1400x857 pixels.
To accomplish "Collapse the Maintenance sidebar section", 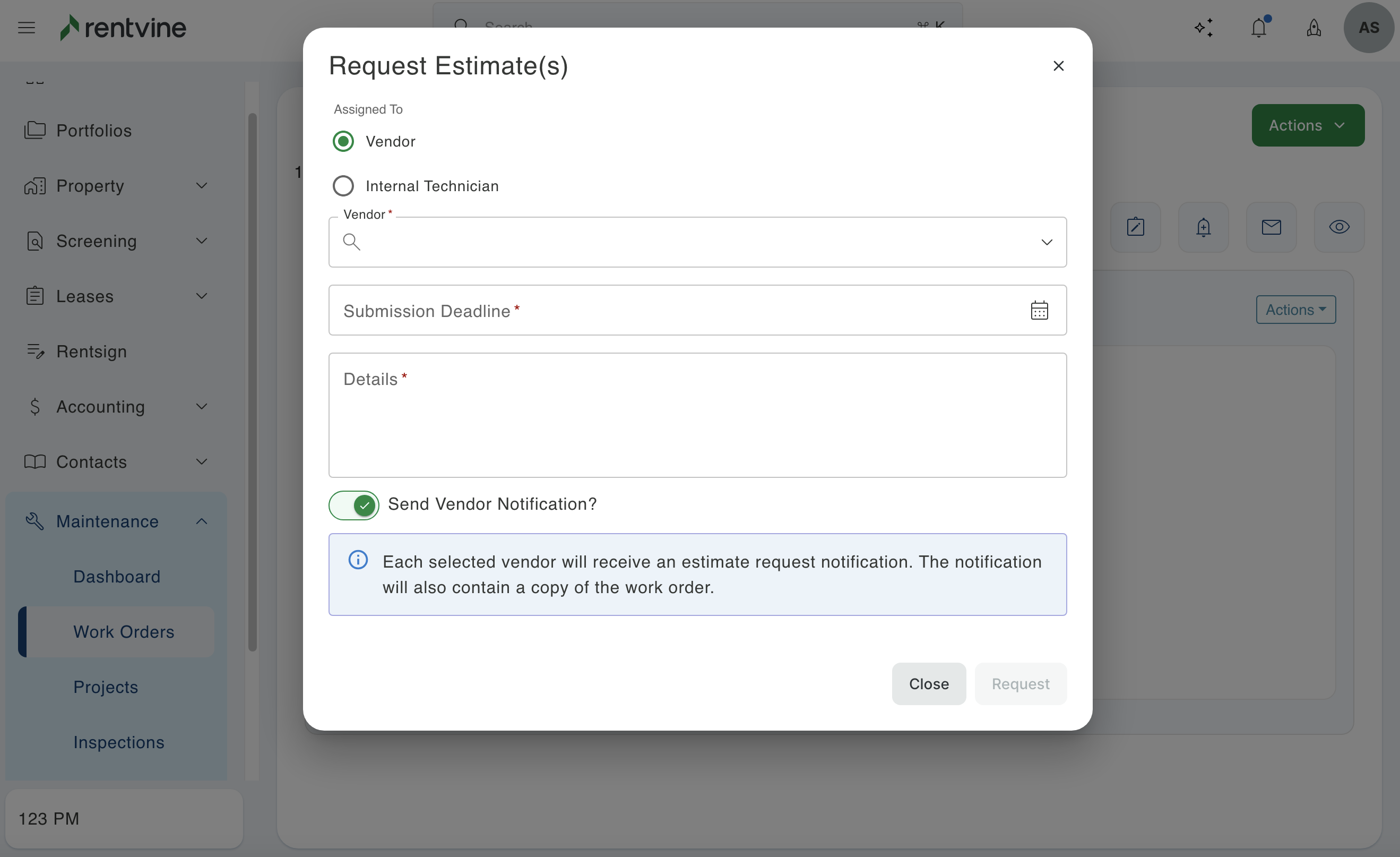I will 201,521.
